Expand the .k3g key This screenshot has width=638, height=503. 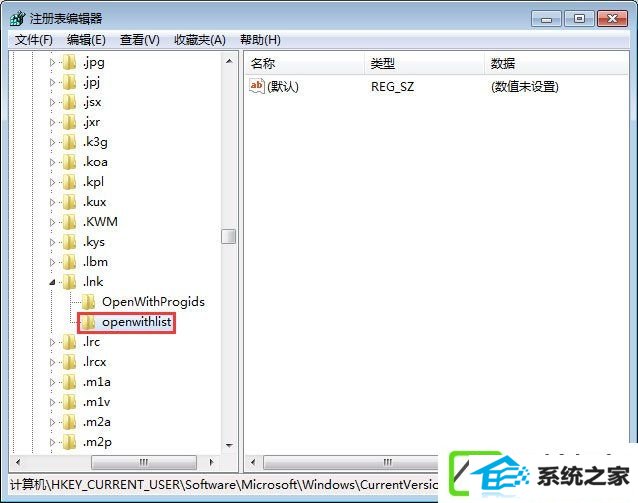click(52, 142)
